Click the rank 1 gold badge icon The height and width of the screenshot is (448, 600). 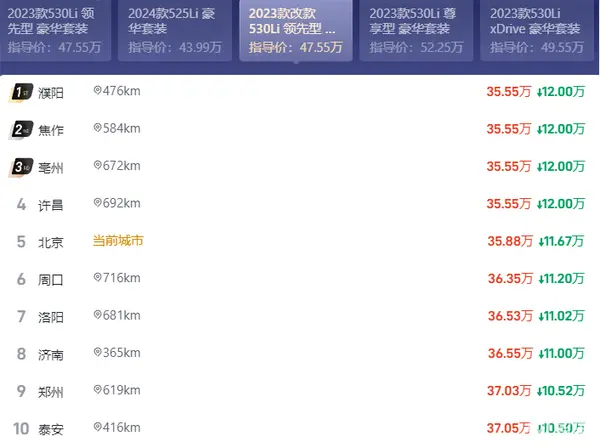click(x=21, y=93)
